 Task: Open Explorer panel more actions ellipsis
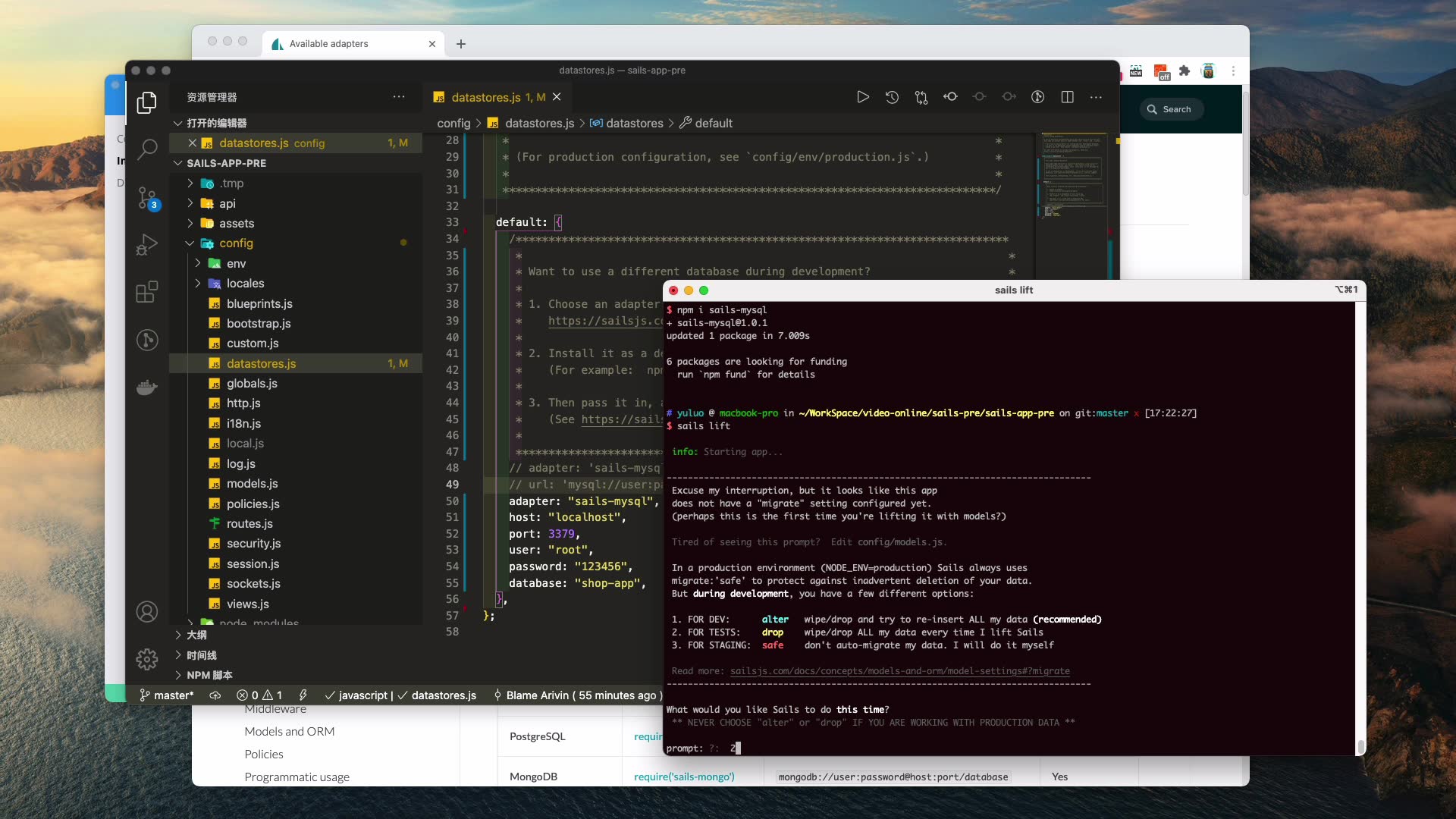coord(399,97)
